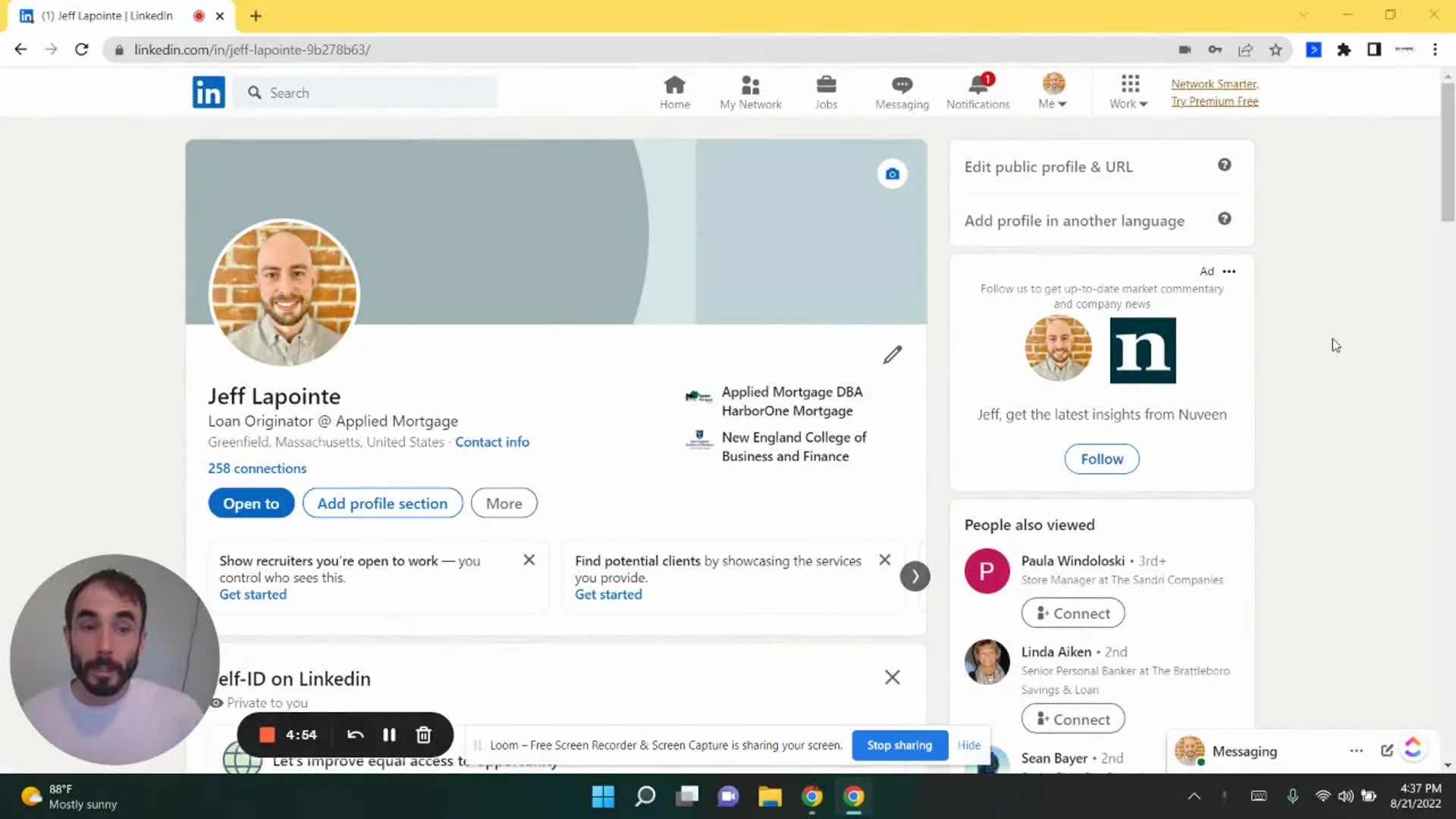Image resolution: width=1456 pixels, height=819 pixels.
Task: Open Windows Start menu
Action: tap(603, 796)
